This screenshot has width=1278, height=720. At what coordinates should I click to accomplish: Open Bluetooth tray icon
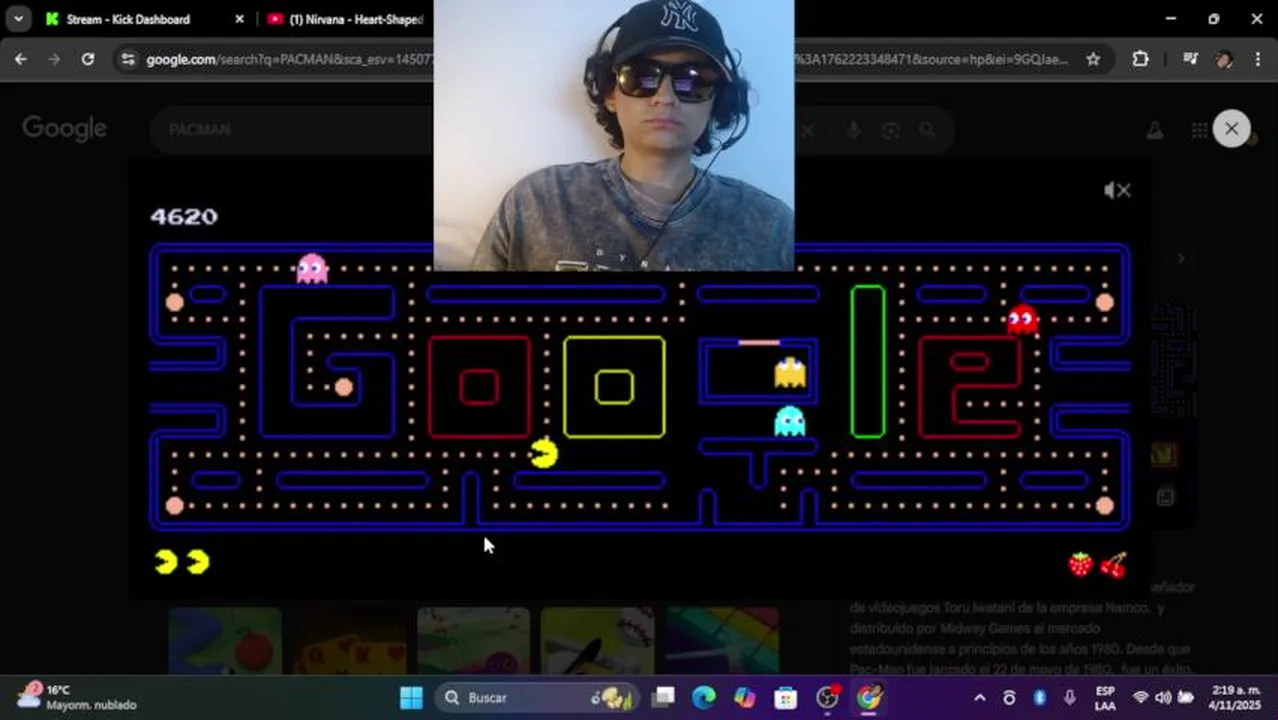tap(1039, 697)
